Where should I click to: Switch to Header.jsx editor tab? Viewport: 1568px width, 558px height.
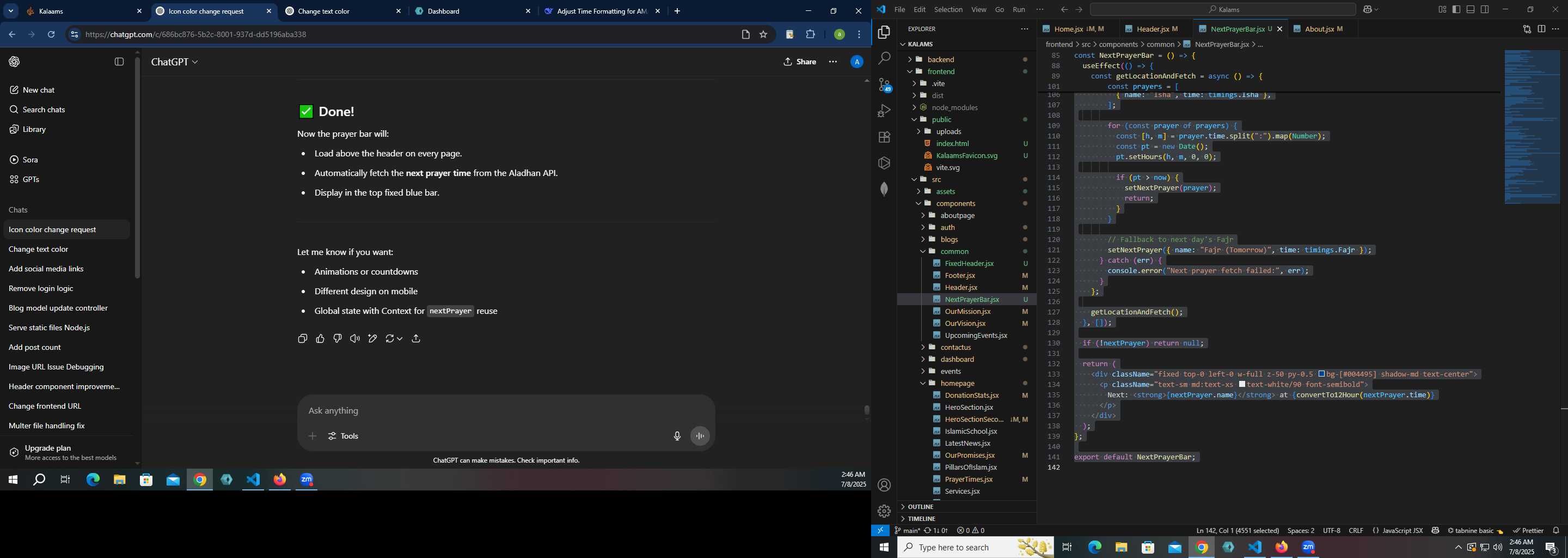pyautogui.click(x=1153, y=29)
